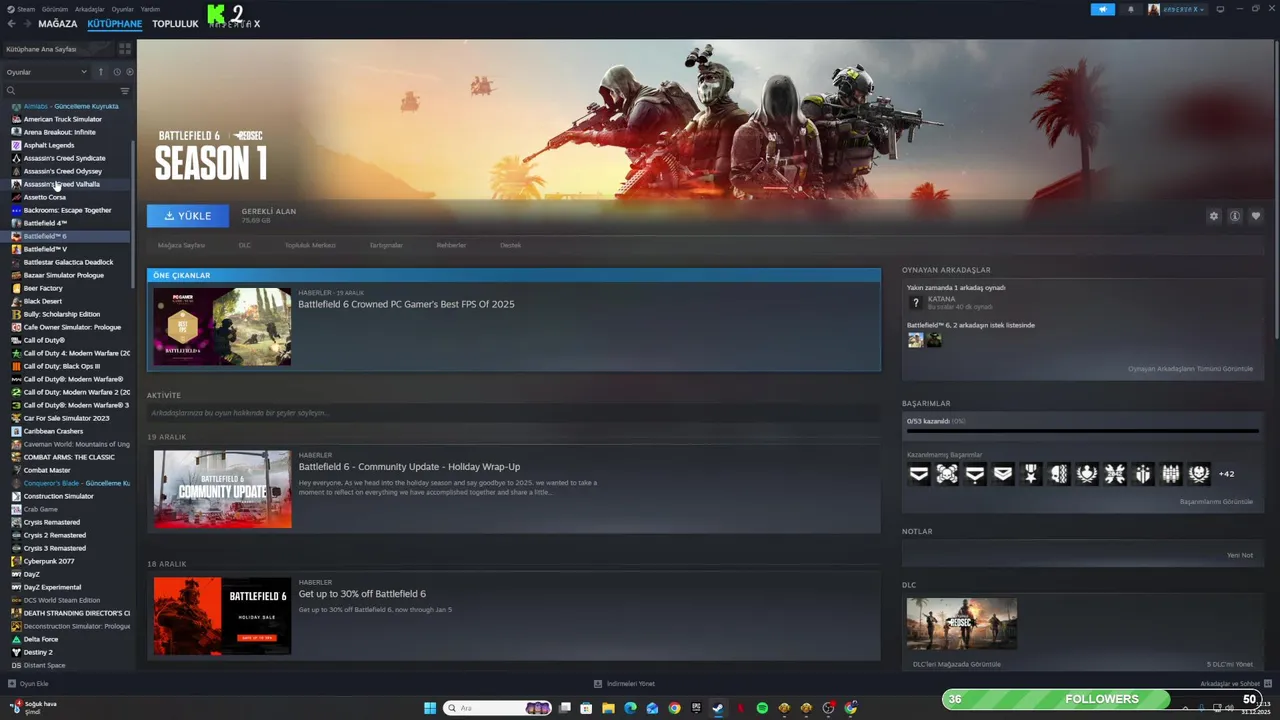
Task: Open Big Picture mode monitor icon
Action: coord(1220,9)
